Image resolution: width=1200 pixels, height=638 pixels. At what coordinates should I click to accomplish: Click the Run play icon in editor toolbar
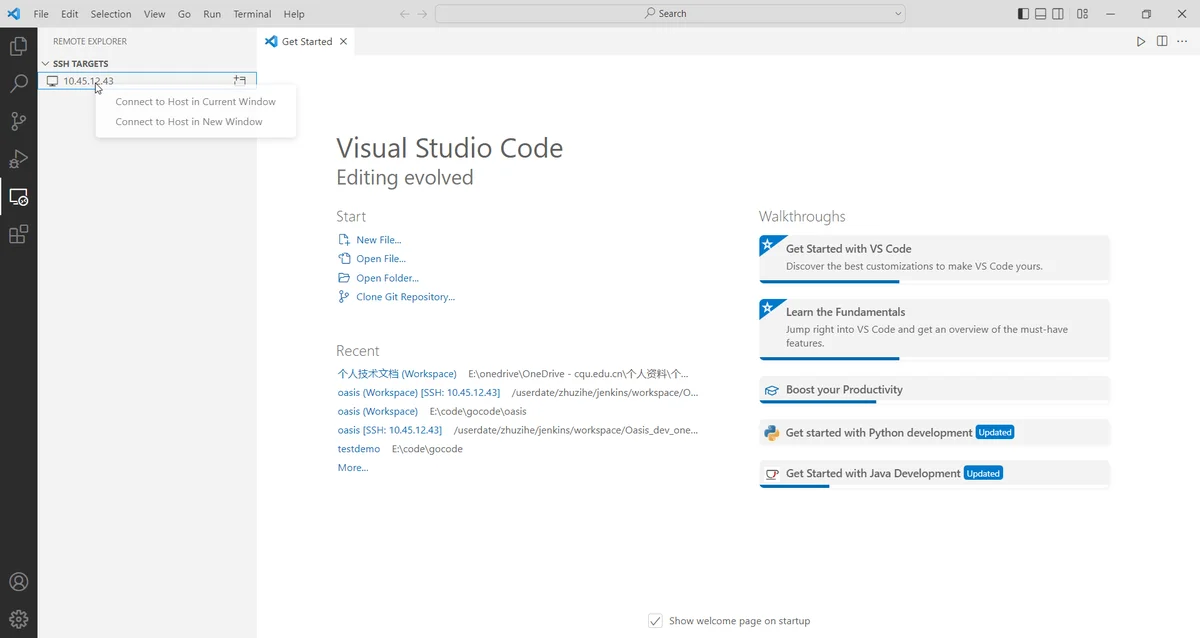[x=1141, y=42]
